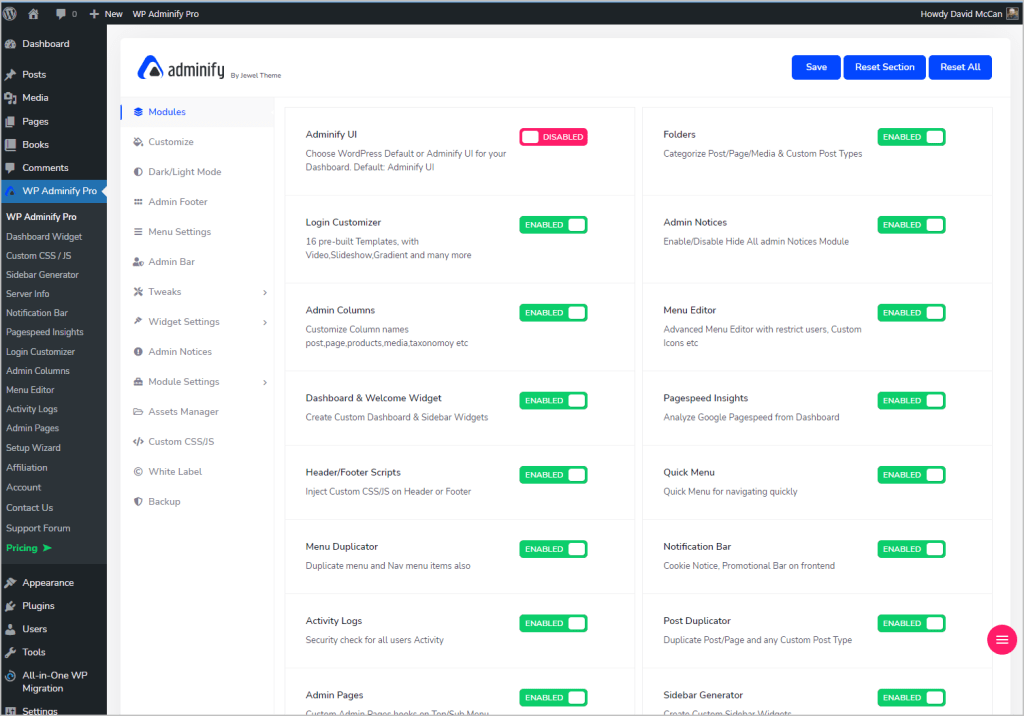The height and width of the screenshot is (716, 1024).
Task: Click the Dashboard gauge icon in WP sidebar
Action: (10, 44)
